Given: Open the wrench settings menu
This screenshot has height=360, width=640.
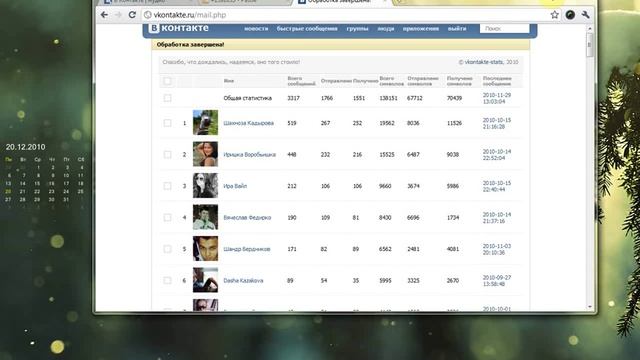Looking at the screenshot, I should 586,15.
